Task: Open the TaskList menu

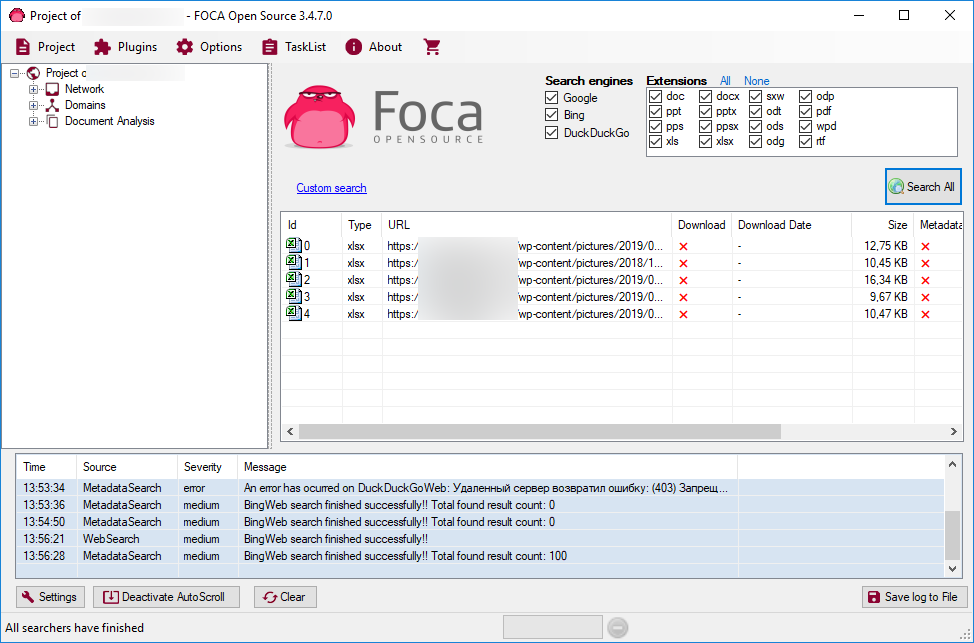Action: [294, 47]
